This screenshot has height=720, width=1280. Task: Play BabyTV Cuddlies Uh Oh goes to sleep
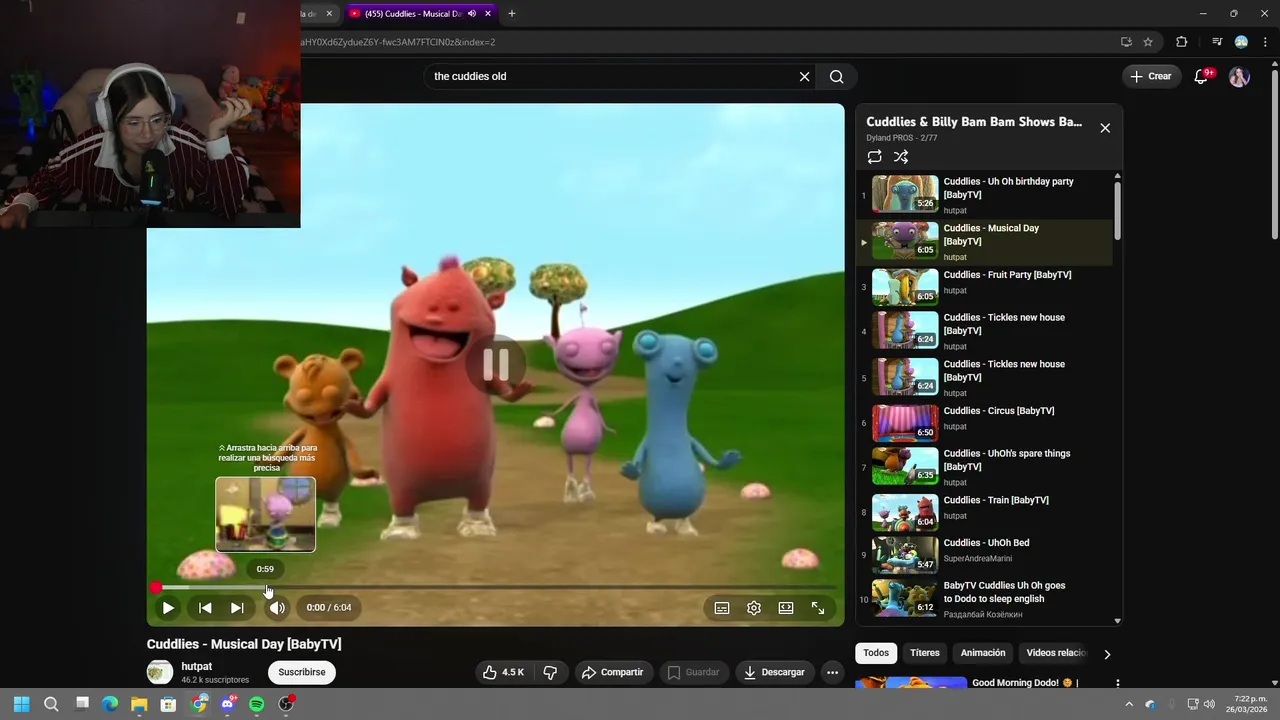[x=985, y=599]
